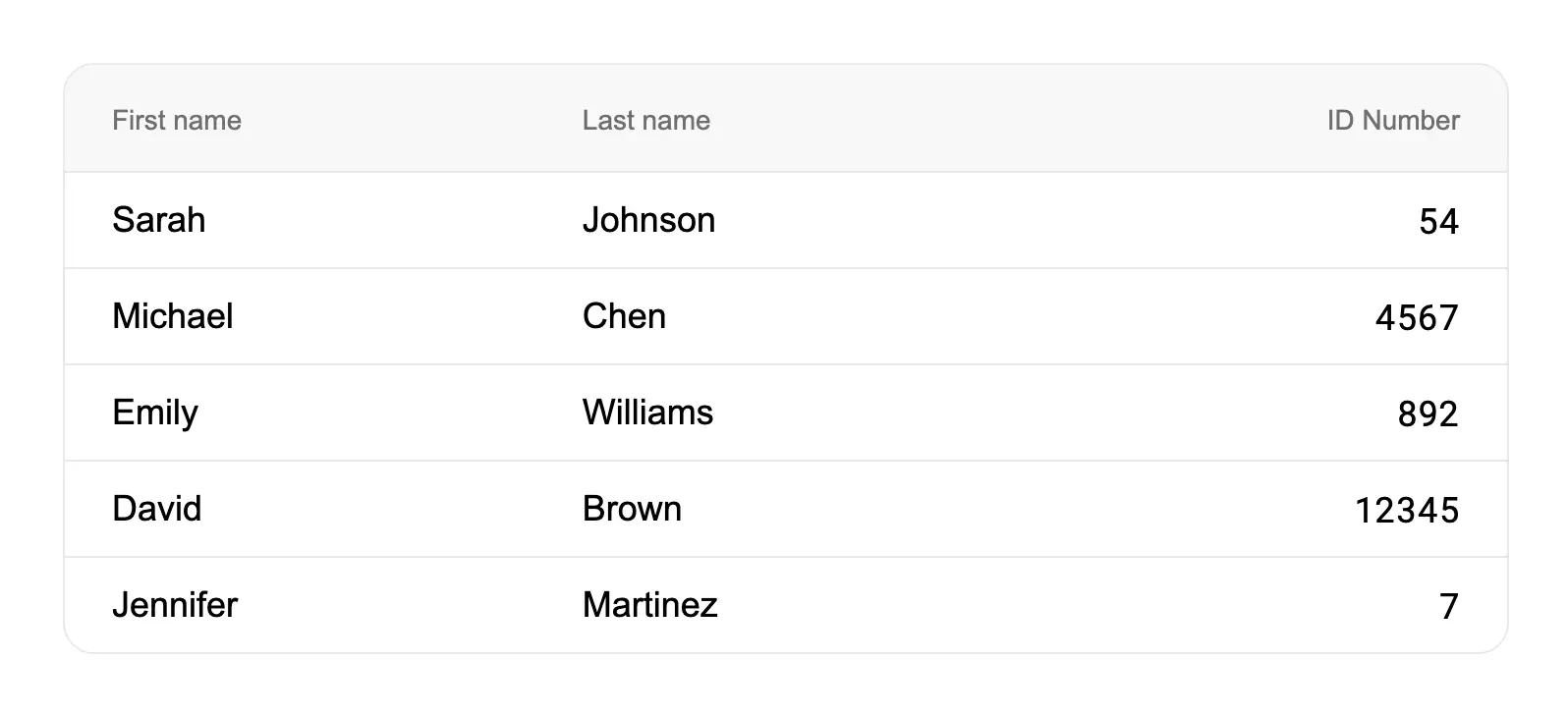
Task: Select the Sarah first name cell
Action: click(x=159, y=220)
